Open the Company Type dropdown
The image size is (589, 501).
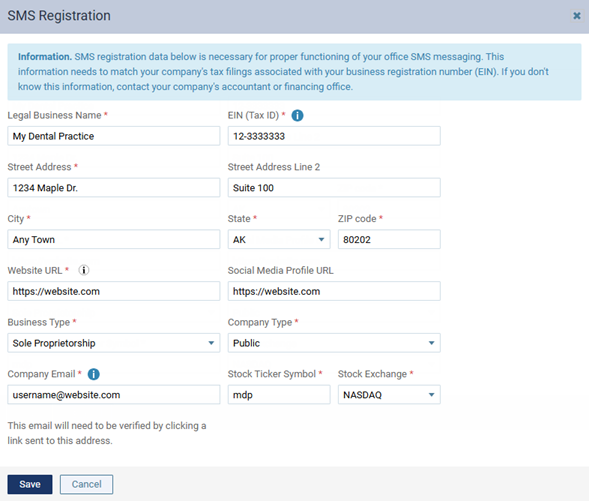334,343
